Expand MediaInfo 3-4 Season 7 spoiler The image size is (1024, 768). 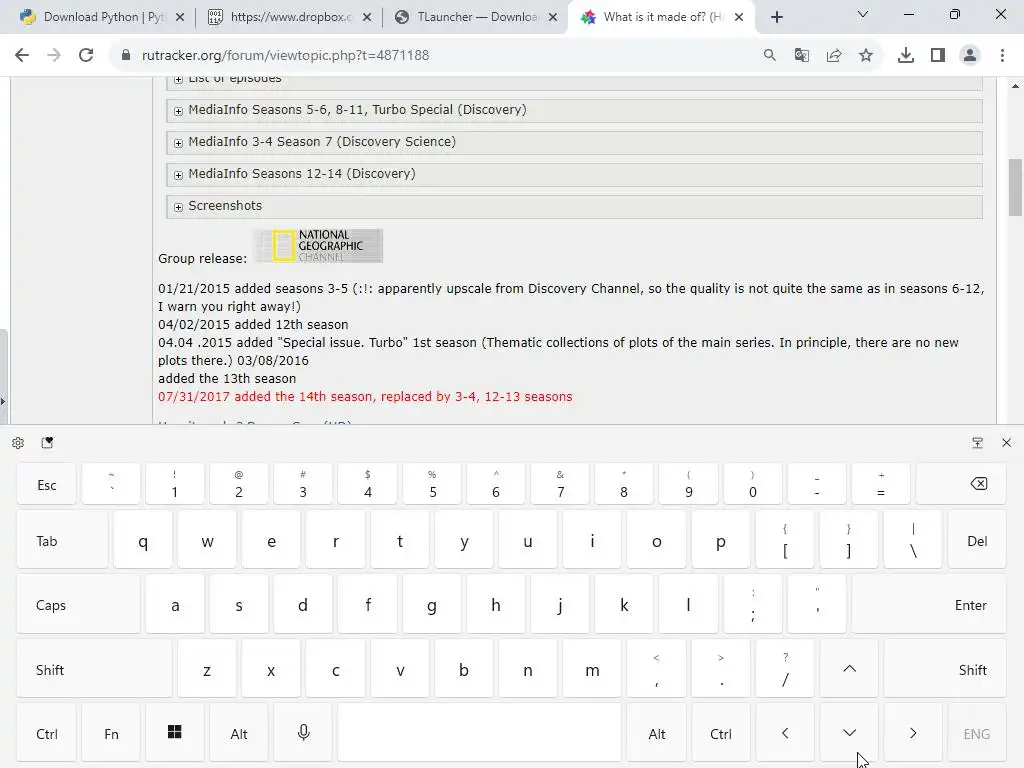pos(574,142)
